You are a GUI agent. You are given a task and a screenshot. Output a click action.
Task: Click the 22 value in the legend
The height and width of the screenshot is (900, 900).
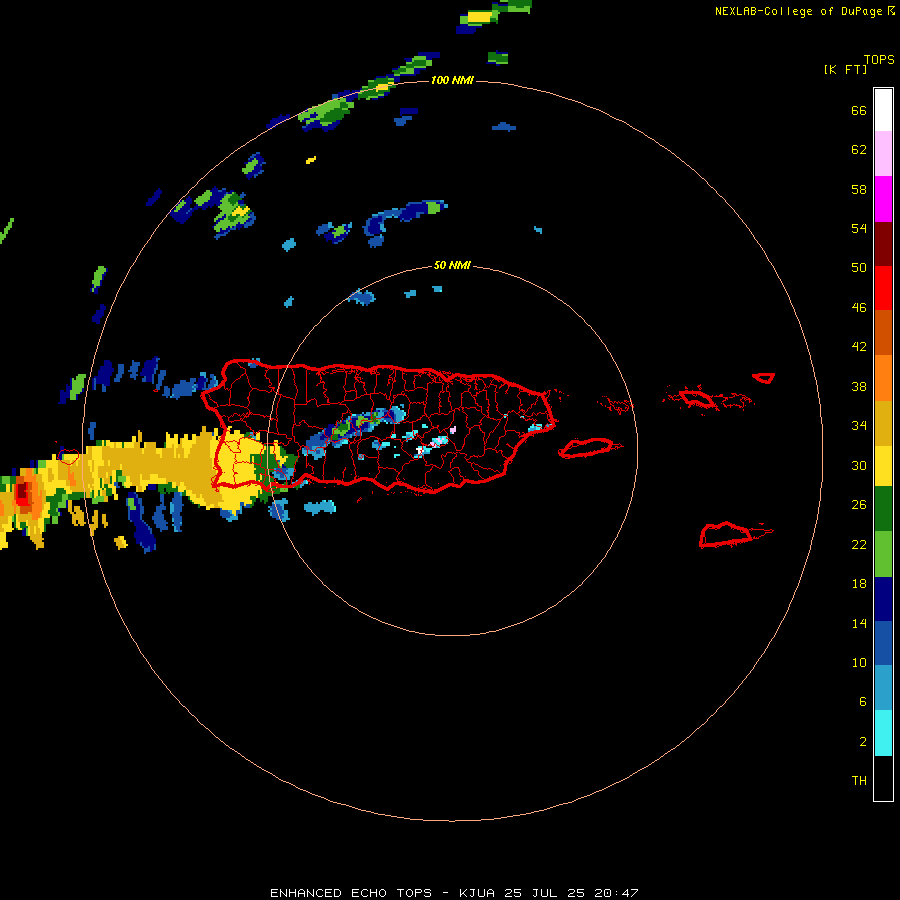point(859,544)
